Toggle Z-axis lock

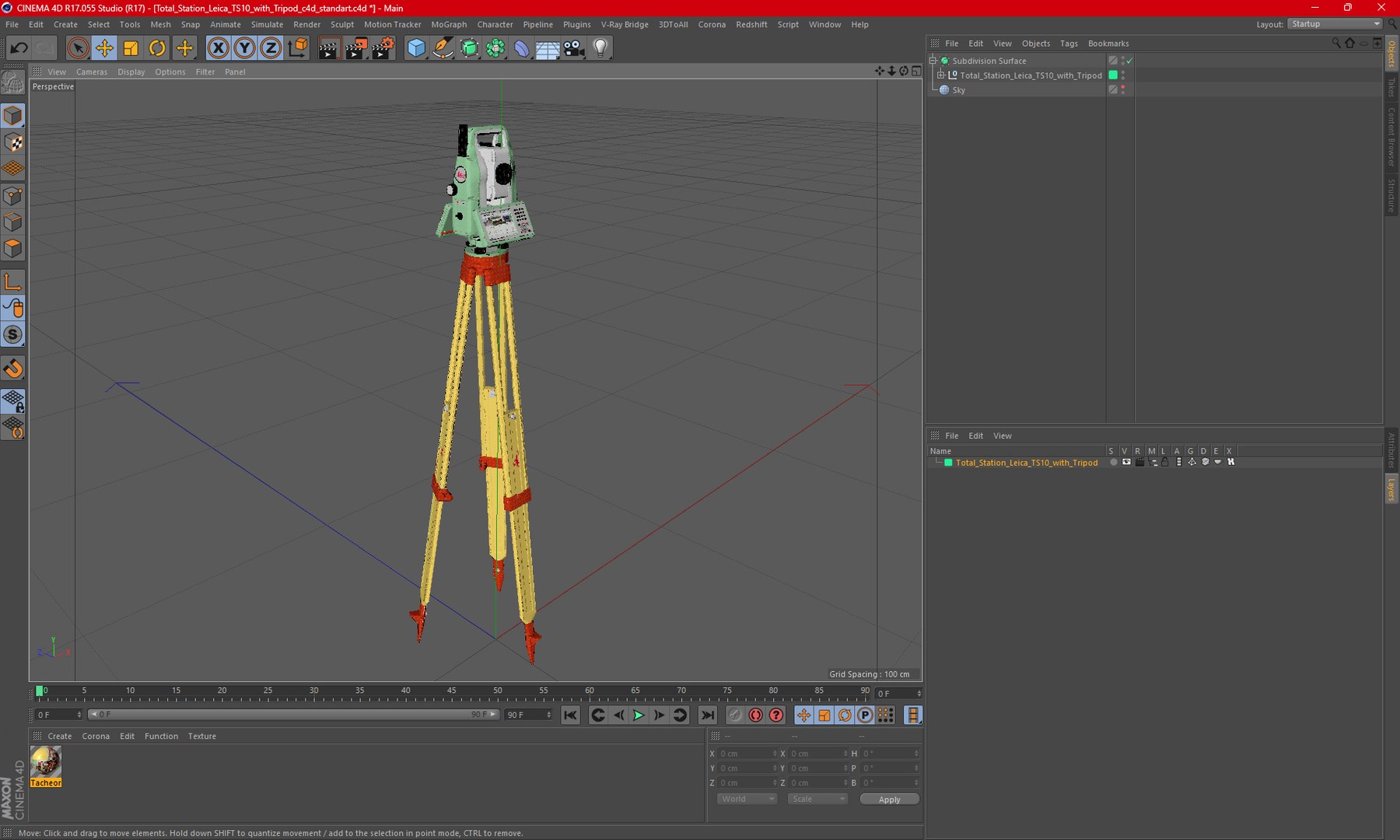pyautogui.click(x=270, y=48)
